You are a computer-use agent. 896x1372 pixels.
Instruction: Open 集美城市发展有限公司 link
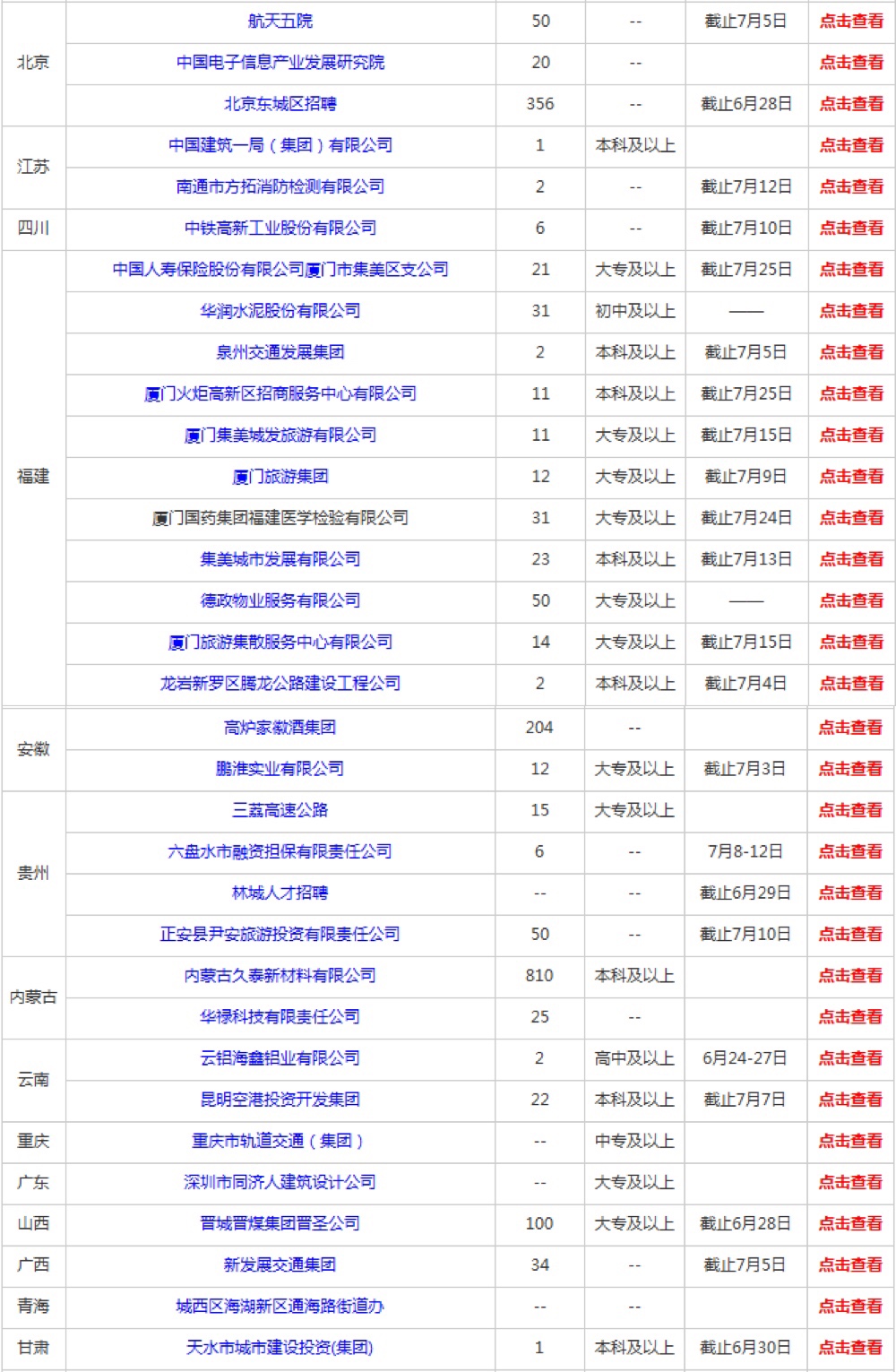[280, 558]
